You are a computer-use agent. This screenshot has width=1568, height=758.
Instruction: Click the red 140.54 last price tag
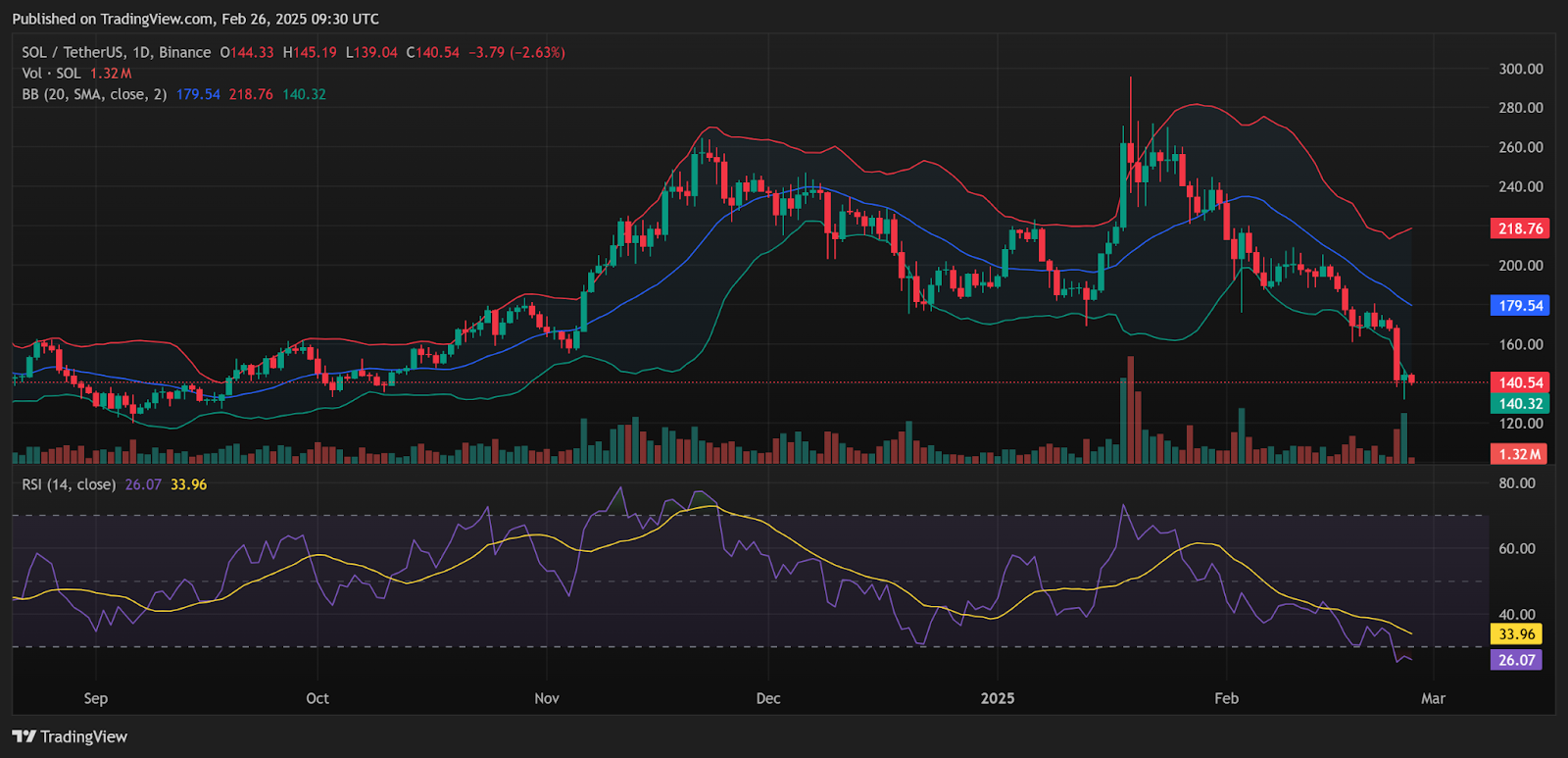click(1519, 382)
